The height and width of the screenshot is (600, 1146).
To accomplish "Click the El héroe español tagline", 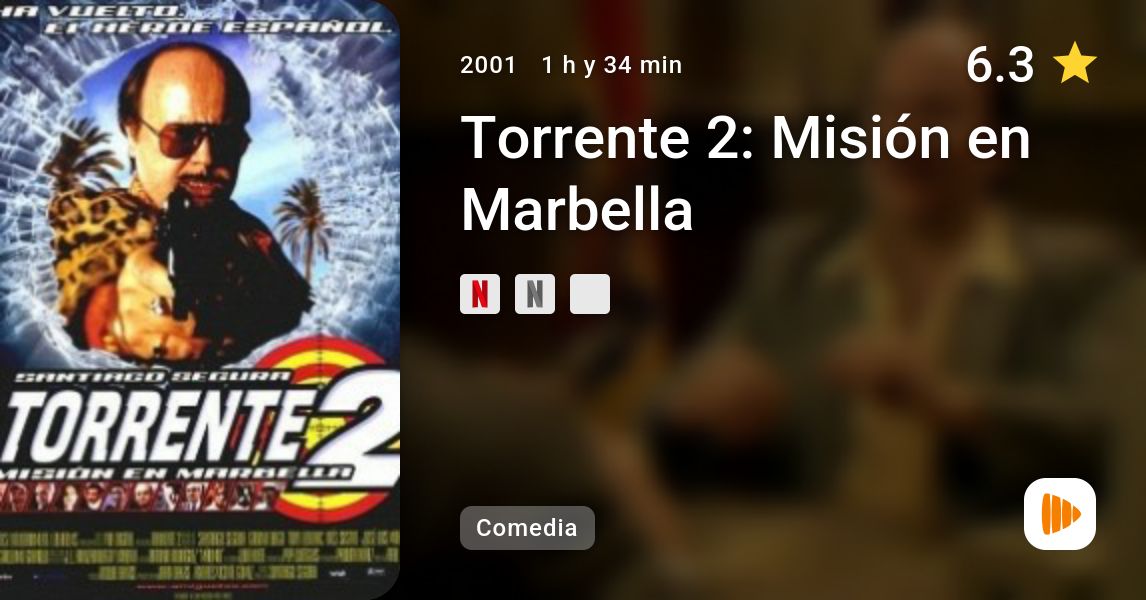I will (x=219, y=27).
